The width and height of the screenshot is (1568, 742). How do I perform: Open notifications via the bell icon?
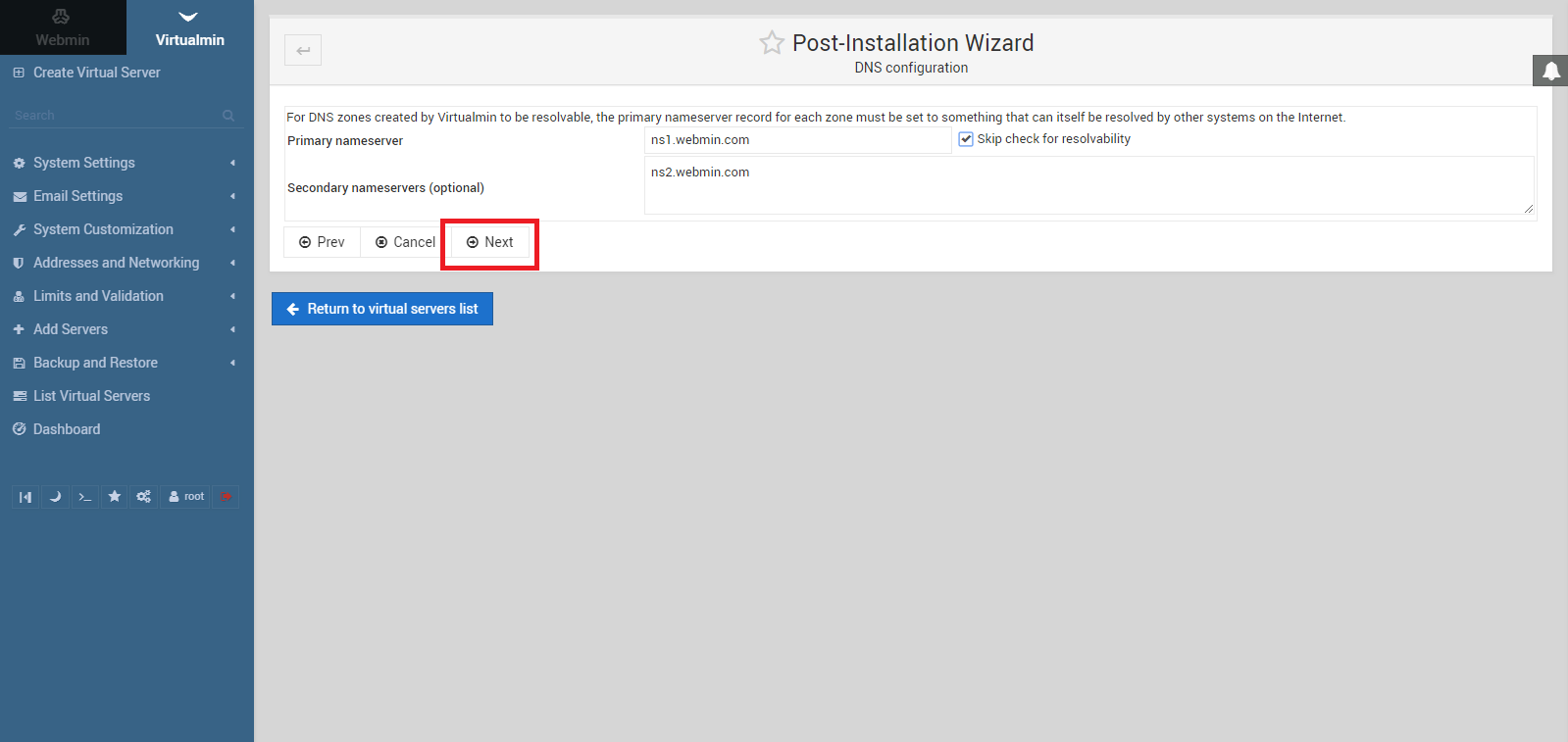1550,71
